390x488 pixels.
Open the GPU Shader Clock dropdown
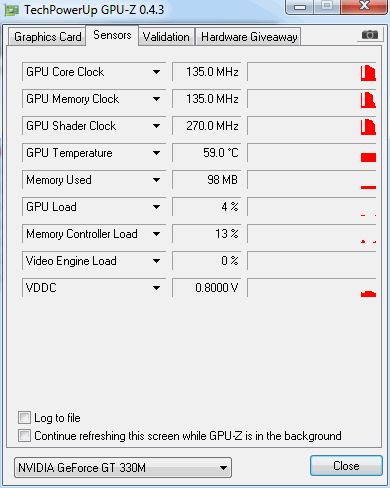pos(156,126)
